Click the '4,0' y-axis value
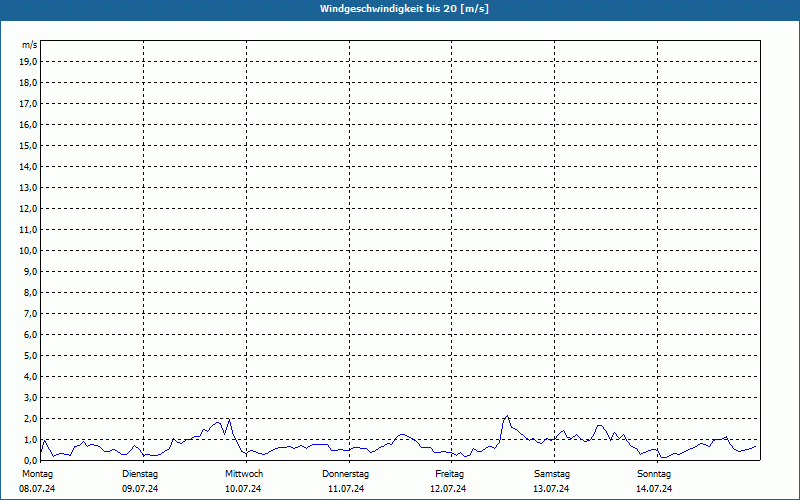Viewport: 800px width, 500px height. pyautogui.click(x=31, y=377)
